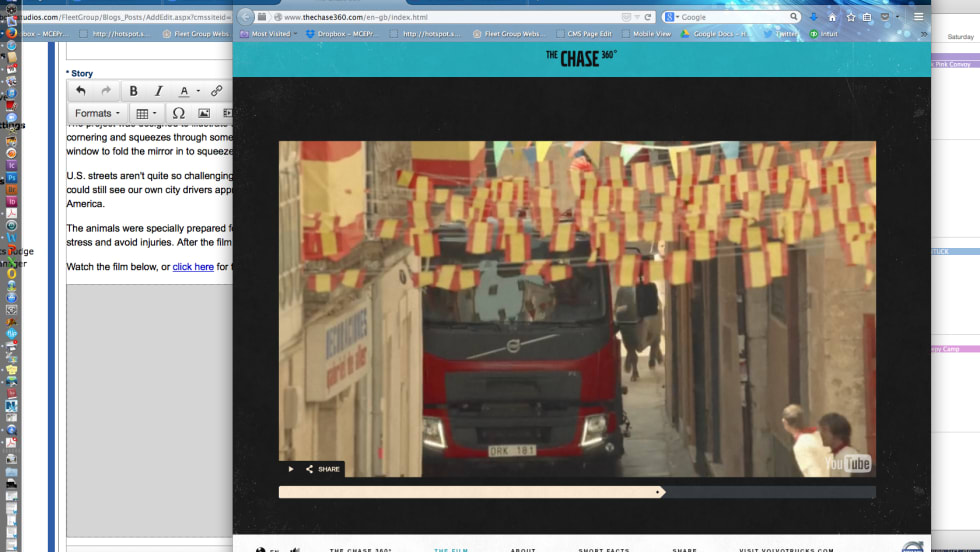
Task: Open the Firefox hamburger menu
Action: (x=918, y=17)
